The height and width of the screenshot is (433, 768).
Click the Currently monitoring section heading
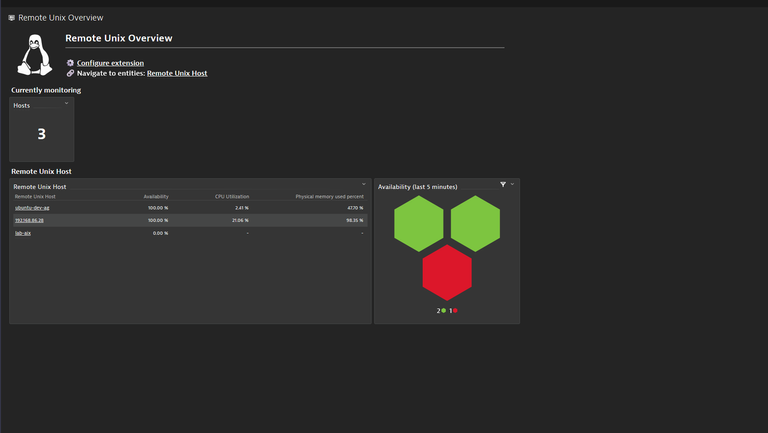pos(46,90)
